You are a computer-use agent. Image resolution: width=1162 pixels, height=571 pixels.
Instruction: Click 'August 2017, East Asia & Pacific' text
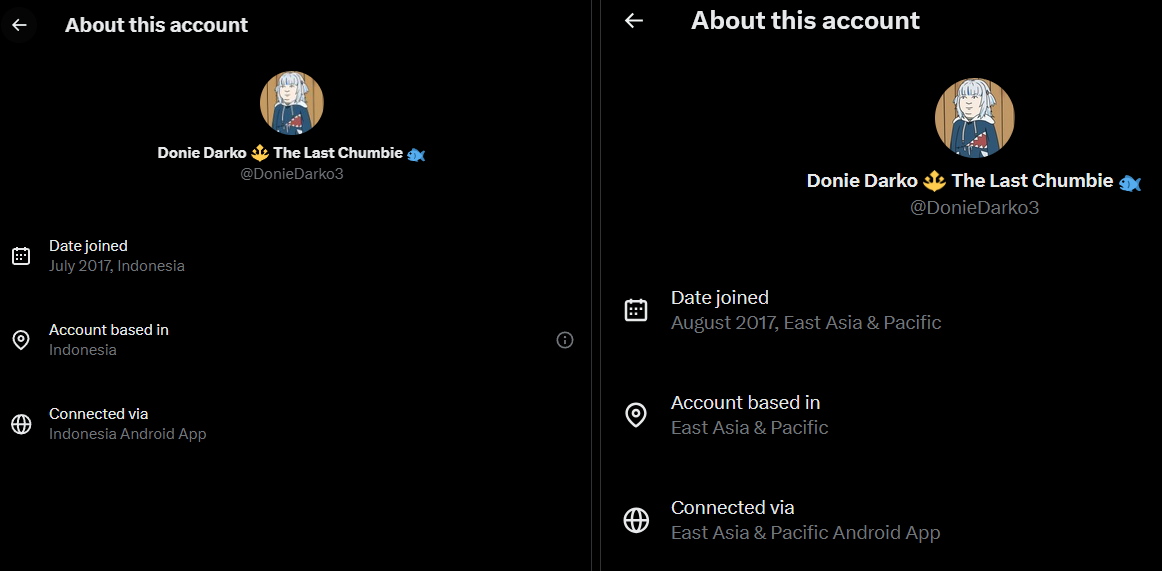(x=806, y=323)
